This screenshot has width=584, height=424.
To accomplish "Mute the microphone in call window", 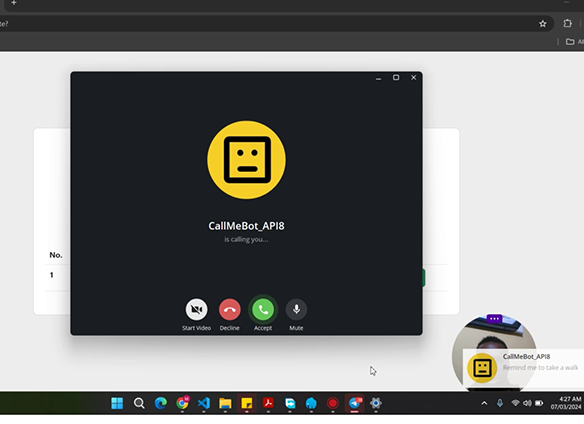I will point(296,309).
